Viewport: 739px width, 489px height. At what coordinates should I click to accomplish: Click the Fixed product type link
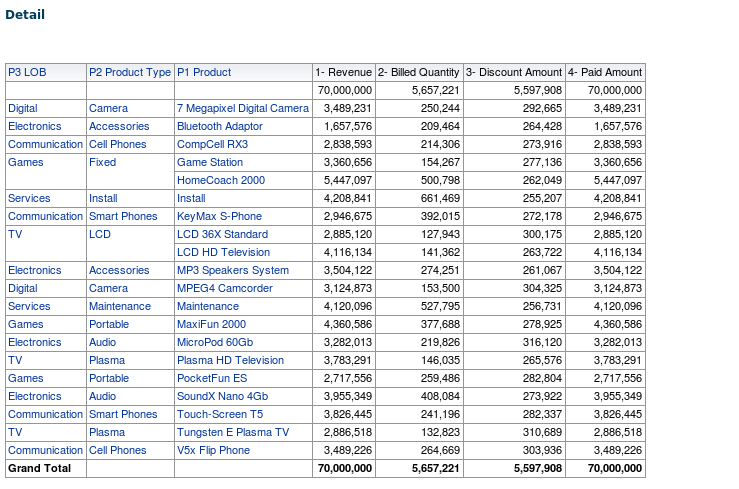click(102, 162)
